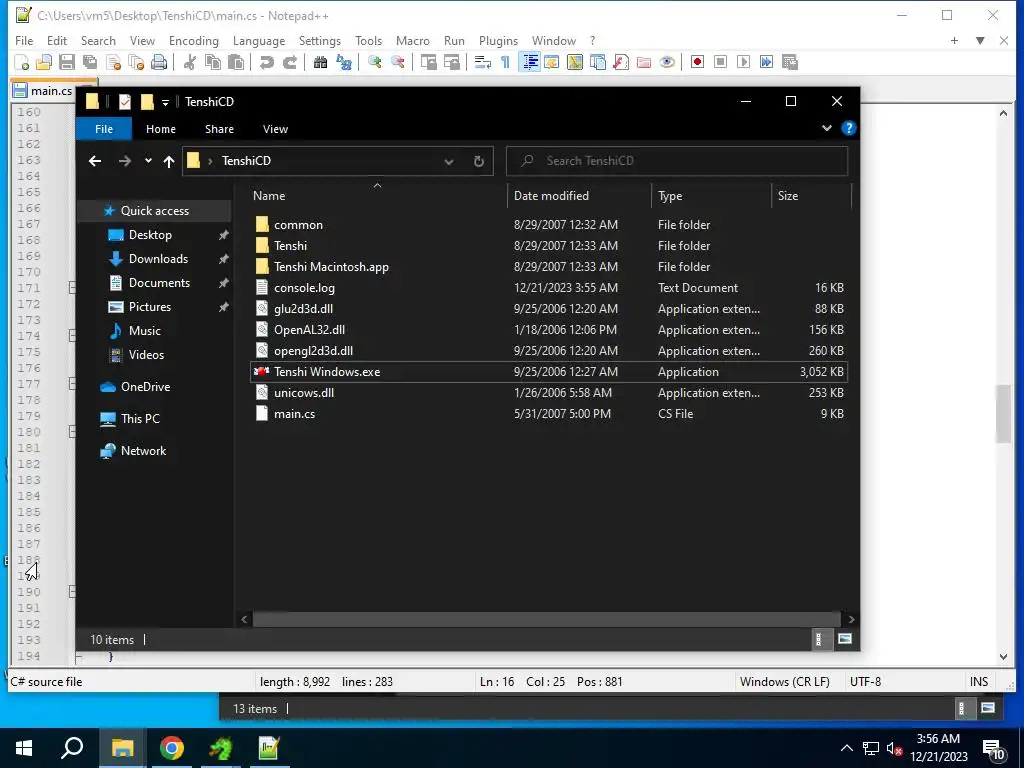Open Downloads in the navigation pane
The image size is (1024, 768).
click(x=158, y=259)
